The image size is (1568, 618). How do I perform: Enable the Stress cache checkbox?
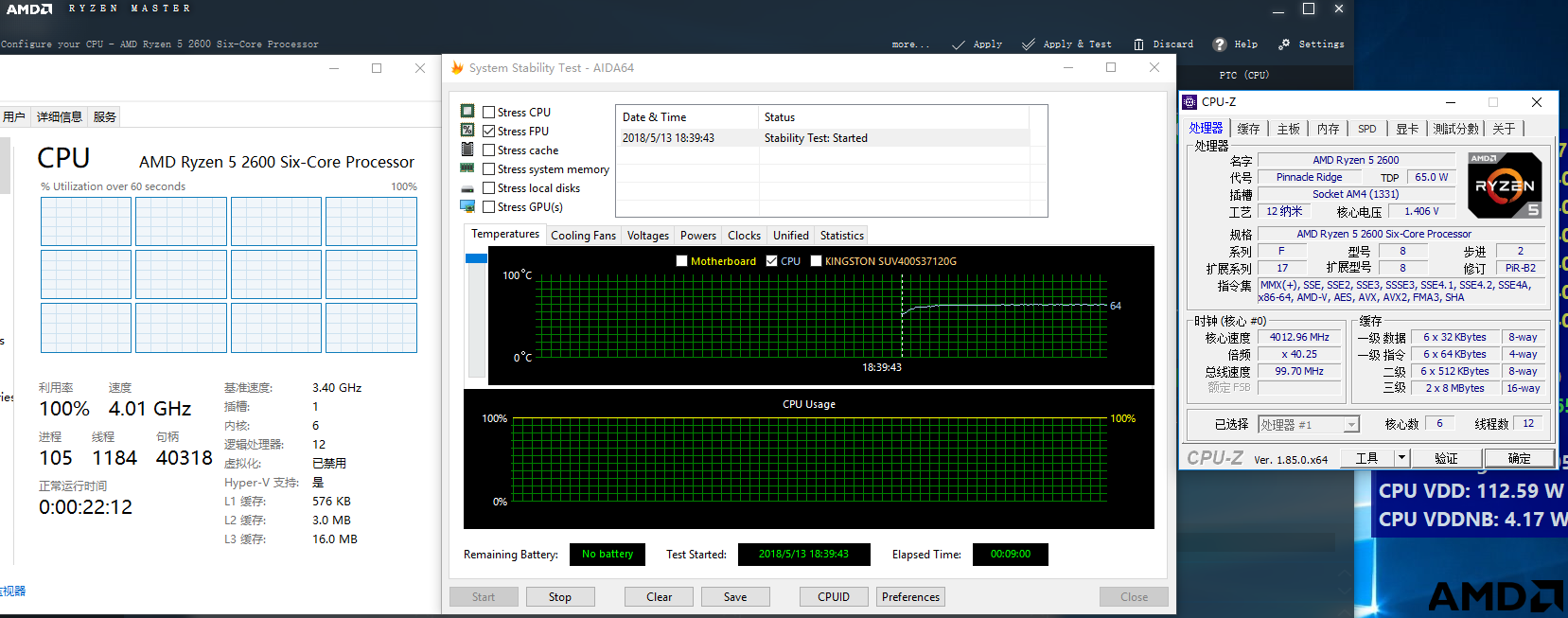pyautogui.click(x=488, y=150)
